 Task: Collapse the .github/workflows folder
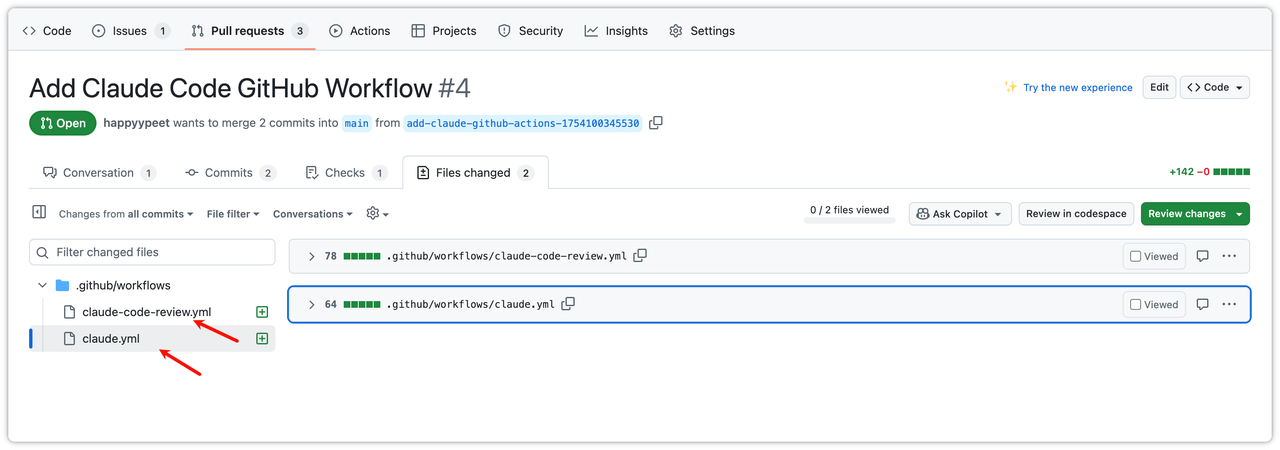[x=43, y=285]
